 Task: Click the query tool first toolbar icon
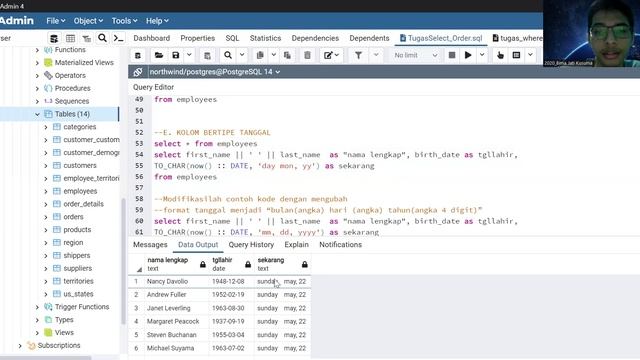[x=138, y=55]
